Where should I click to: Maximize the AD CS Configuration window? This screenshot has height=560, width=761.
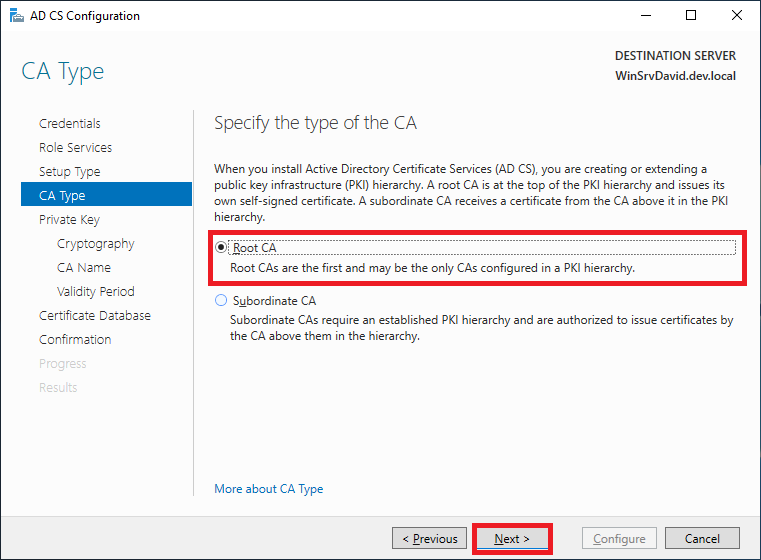[691, 16]
